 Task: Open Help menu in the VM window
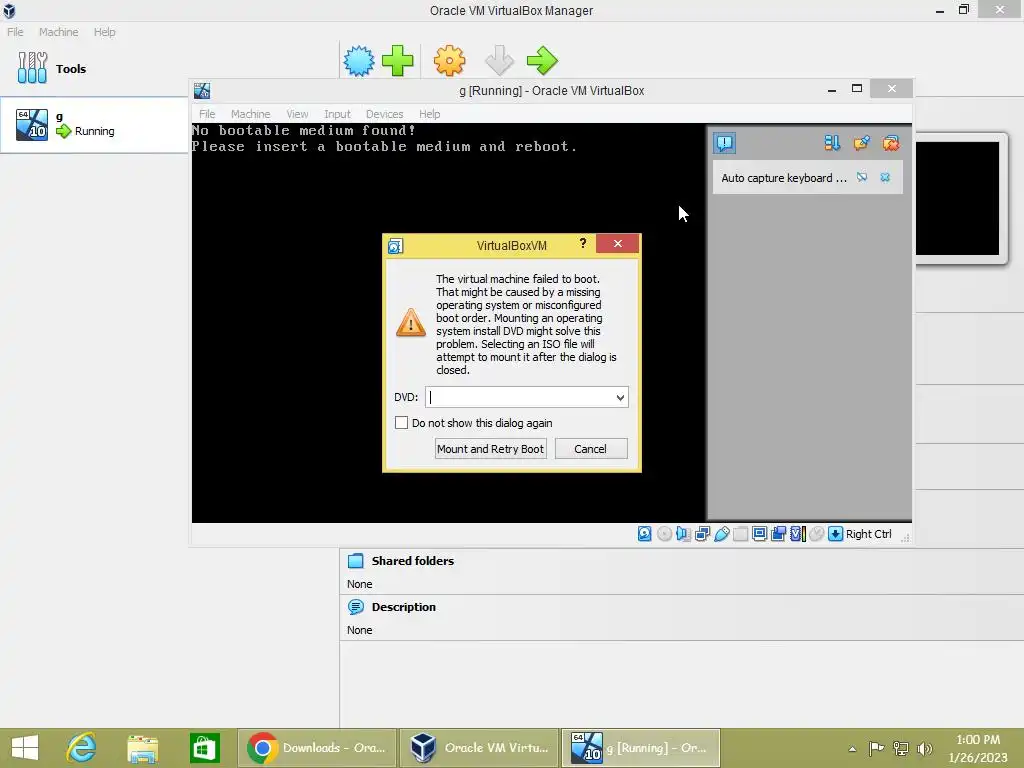(429, 114)
